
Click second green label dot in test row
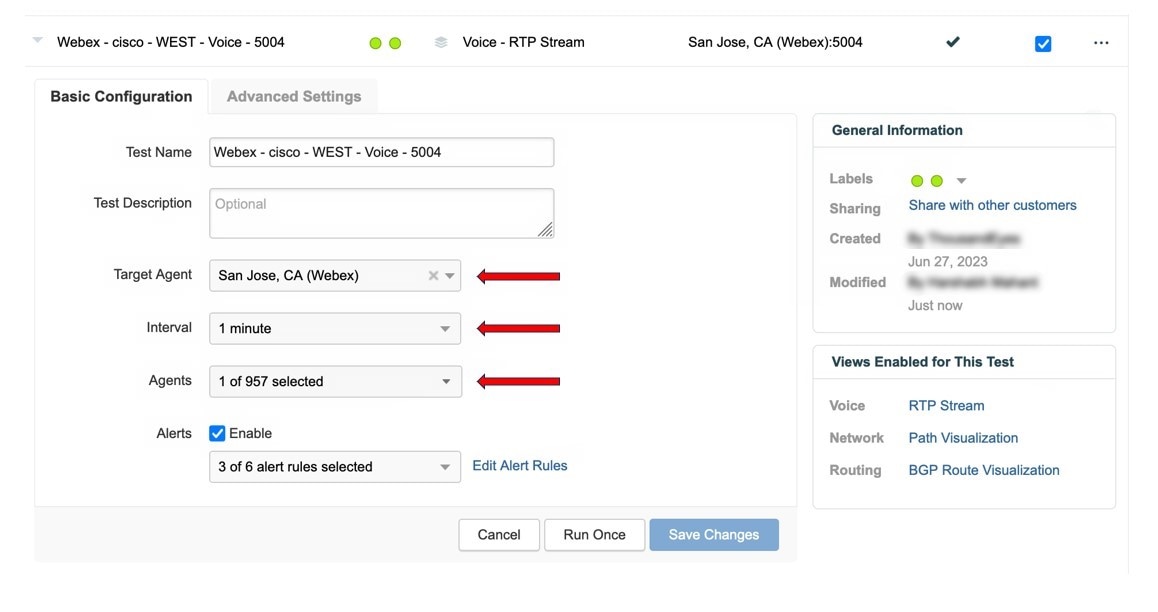pos(395,44)
